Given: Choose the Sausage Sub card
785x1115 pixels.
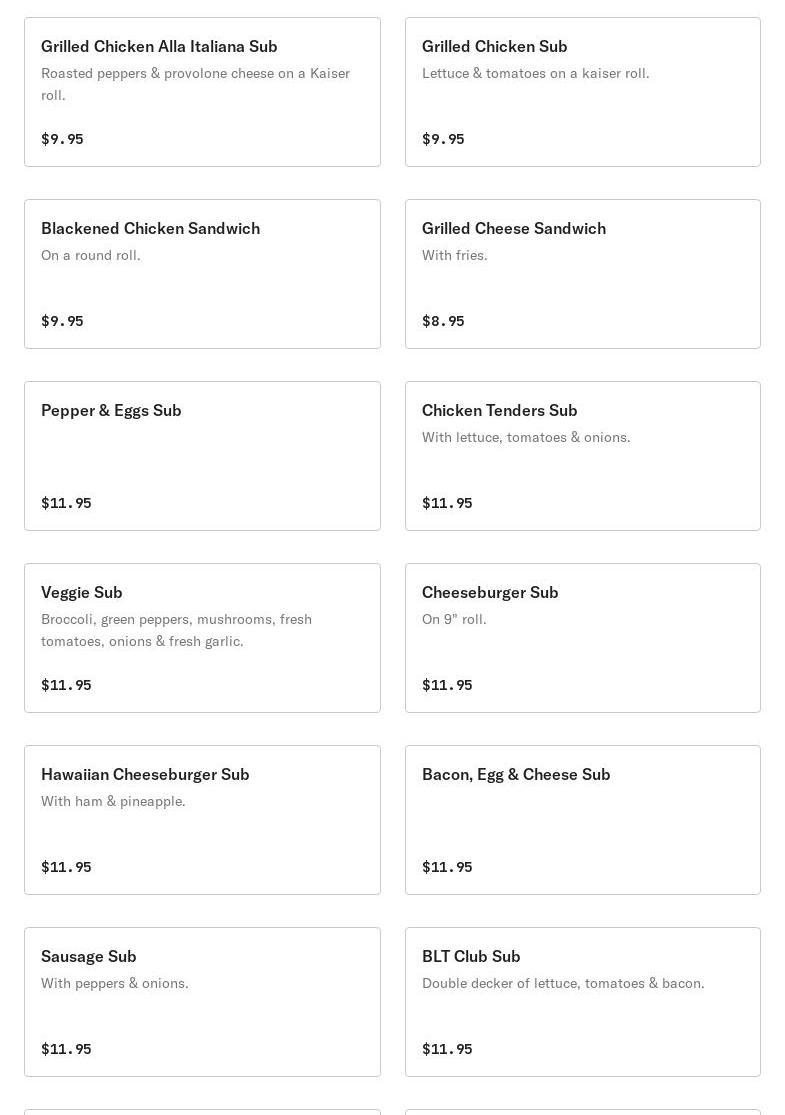Looking at the screenshot, I should [x=202, y=1002].
